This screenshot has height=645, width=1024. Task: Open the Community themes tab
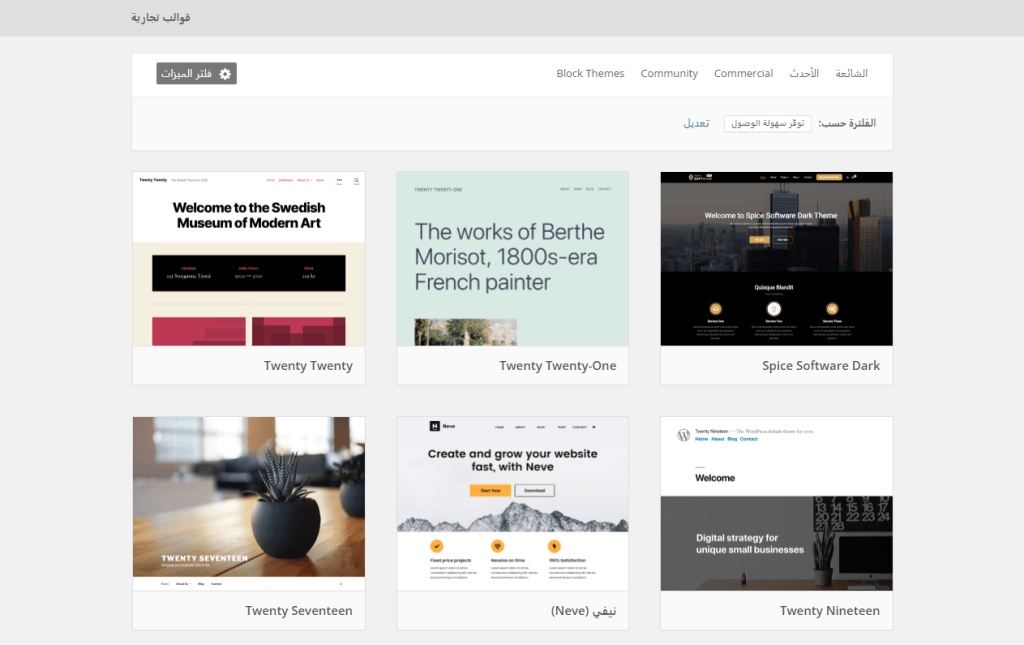(669, 74)
